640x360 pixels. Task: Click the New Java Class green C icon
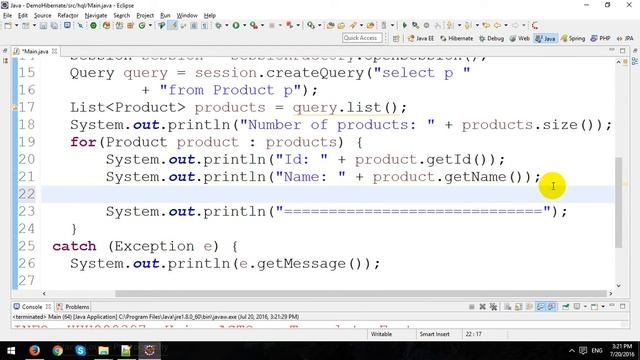(142, 25)
